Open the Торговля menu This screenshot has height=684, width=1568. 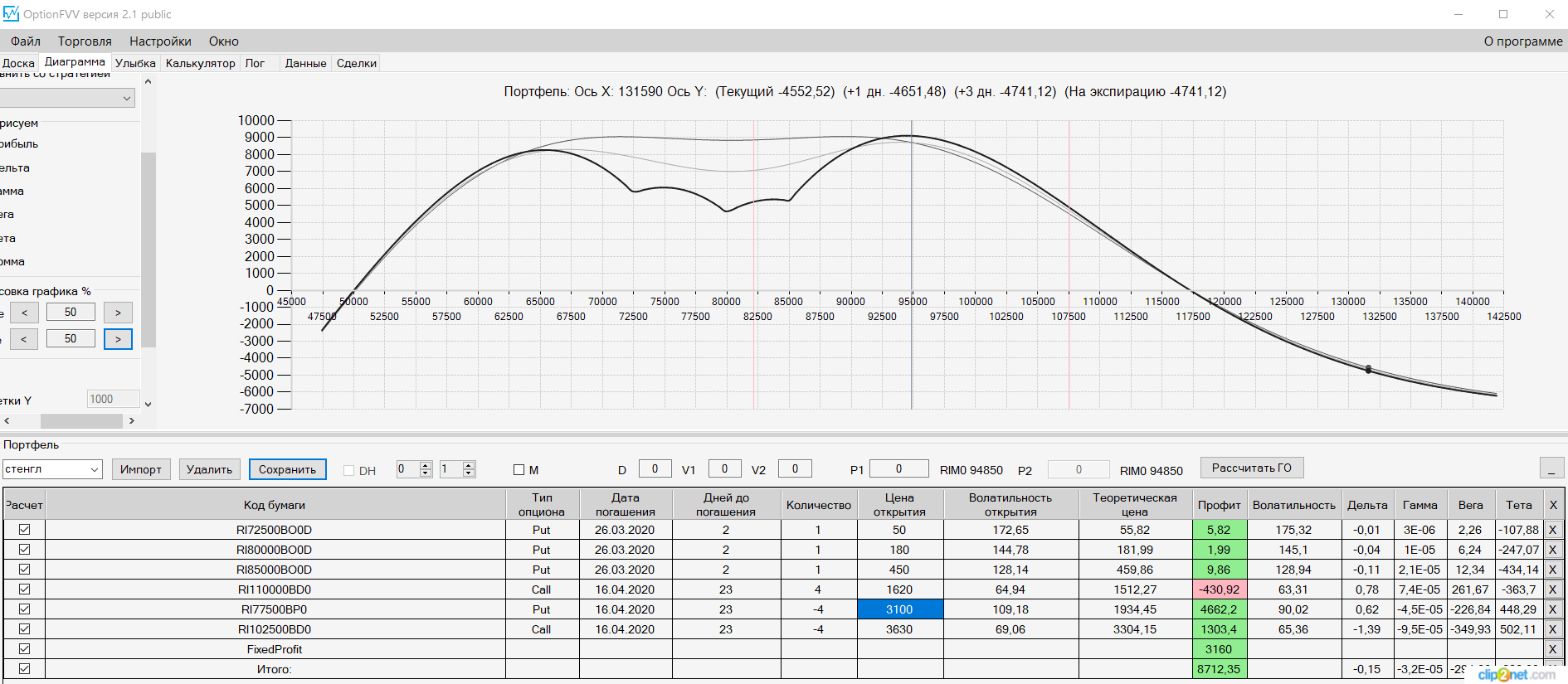coord(85,41)
